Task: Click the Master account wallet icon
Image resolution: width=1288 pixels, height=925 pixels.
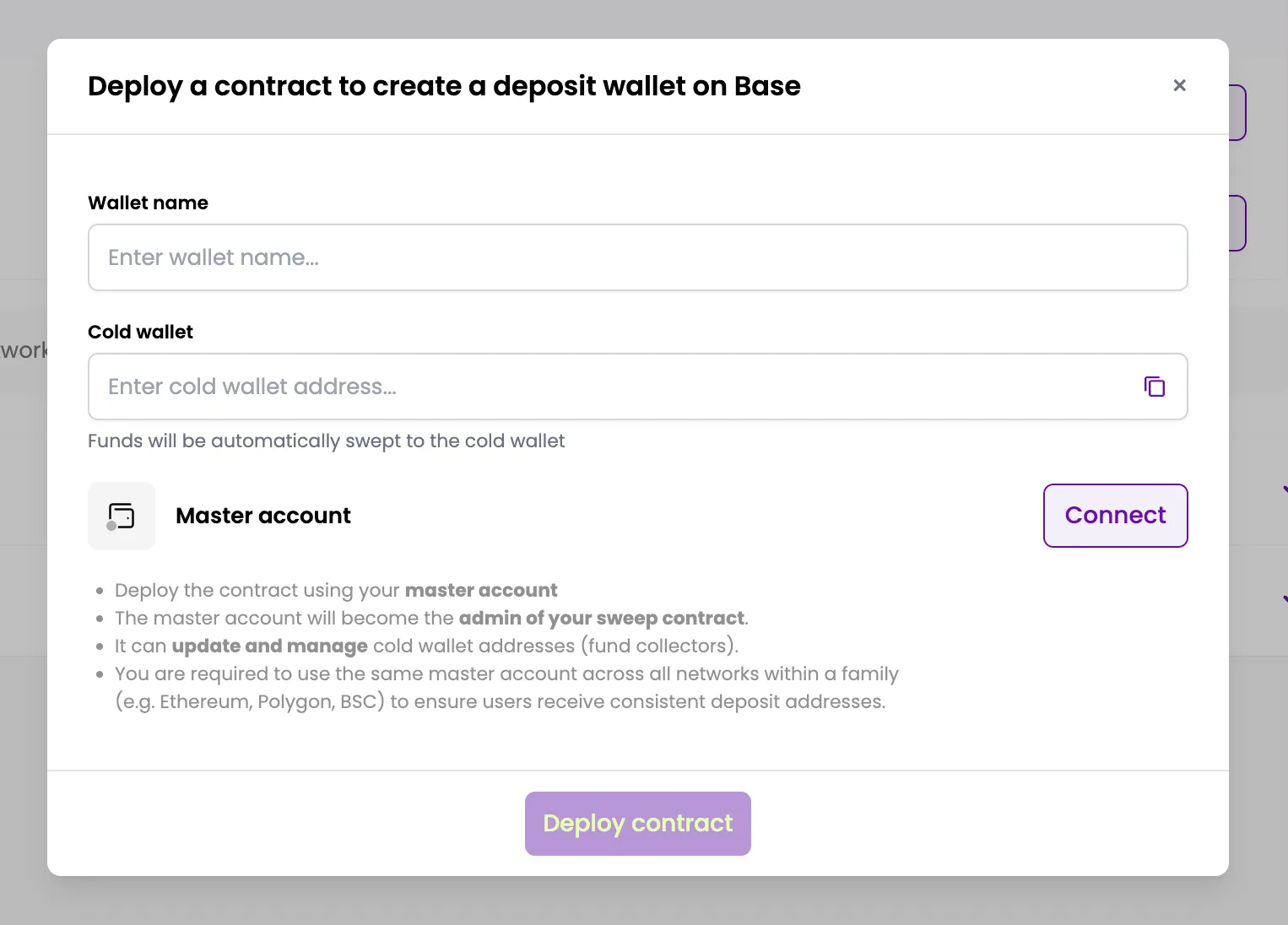Action: click(x=122, y=516)
